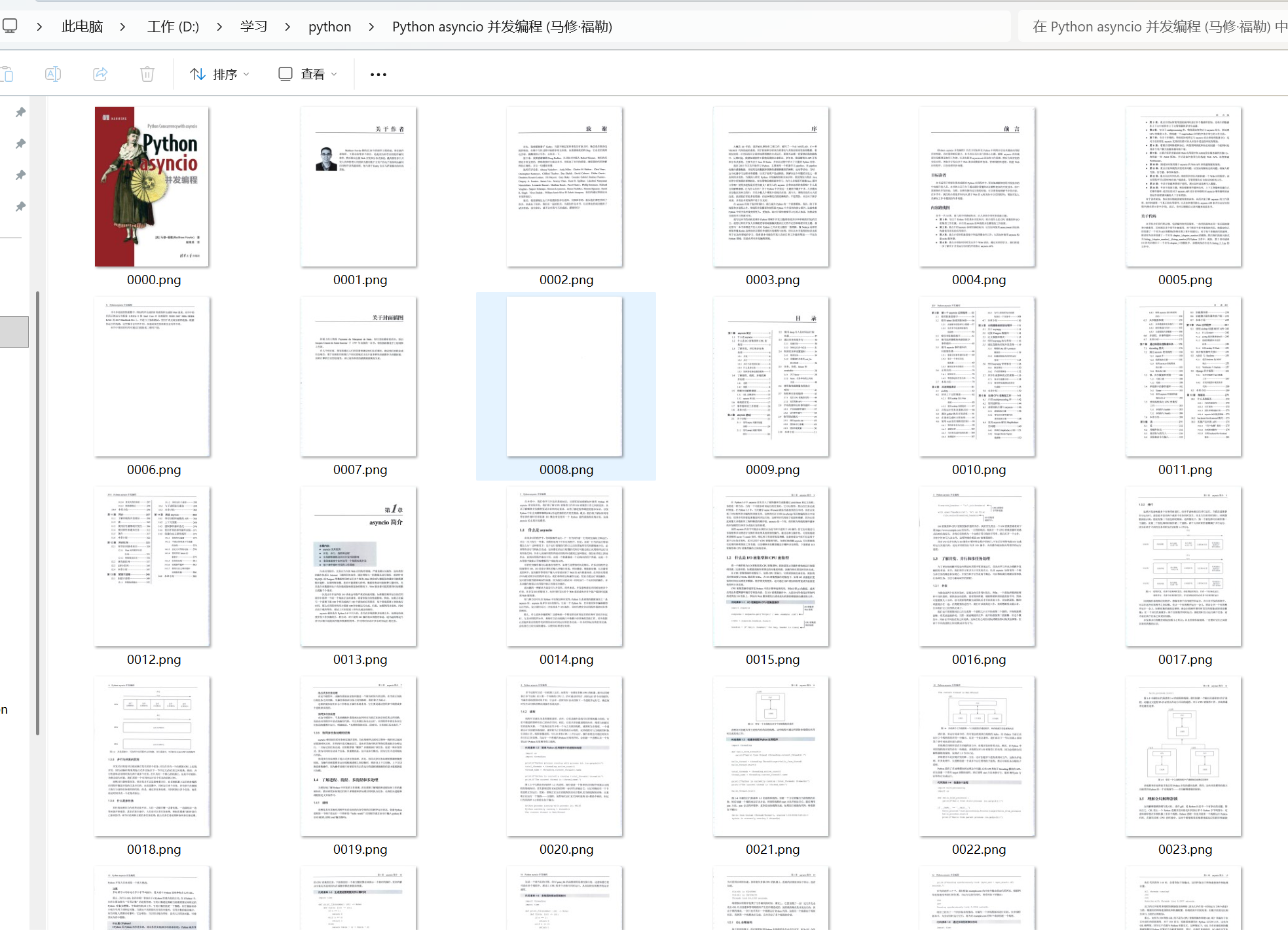Select the 0018.png thumbnail
Image resolution: width=1288 pixels, height=935 pixels.
(152, 756)
